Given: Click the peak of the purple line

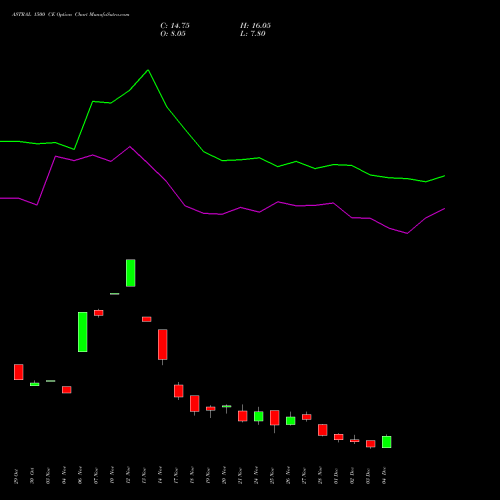Looking at the screenshot, I should (x=130, y=147).
